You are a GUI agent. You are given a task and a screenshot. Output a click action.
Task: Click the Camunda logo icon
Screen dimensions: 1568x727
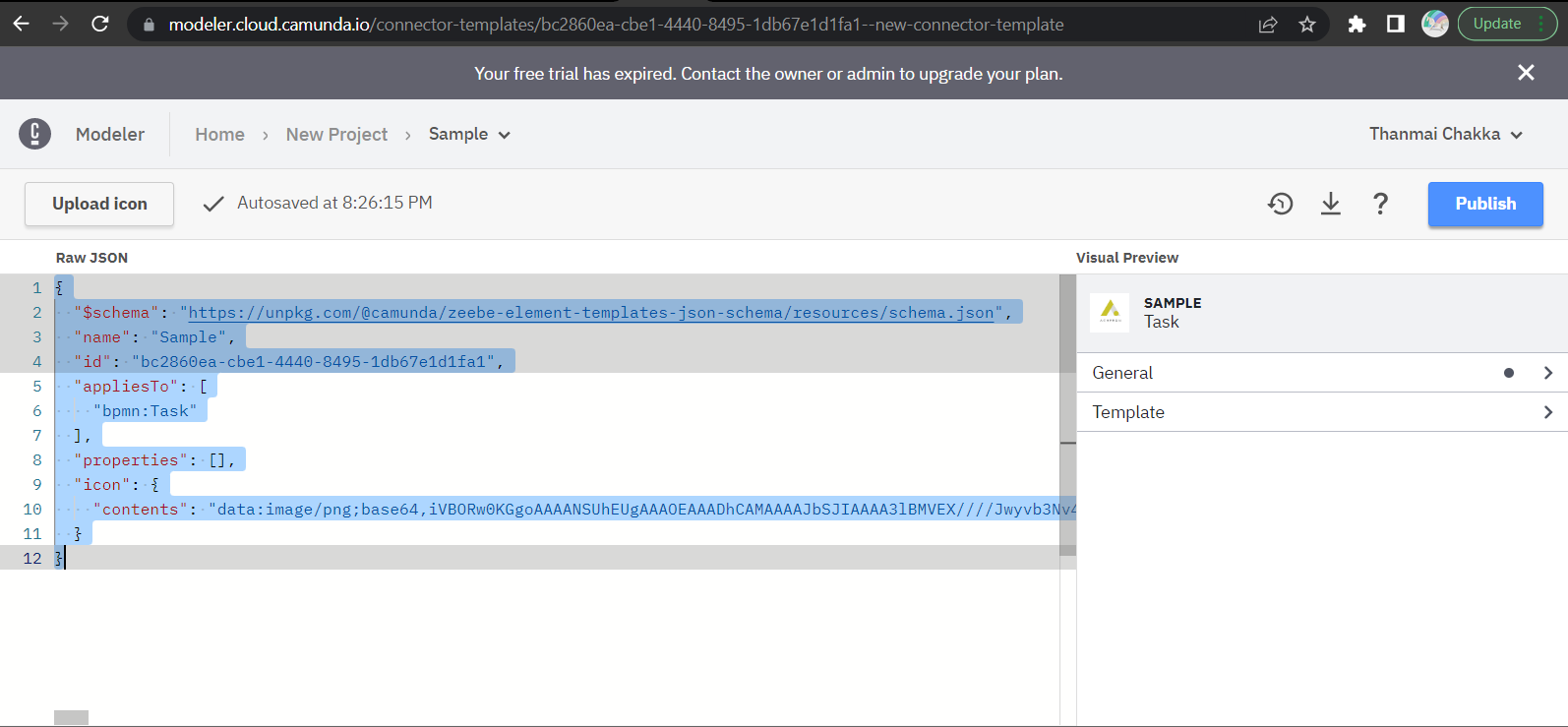click(x=34, y=134)
